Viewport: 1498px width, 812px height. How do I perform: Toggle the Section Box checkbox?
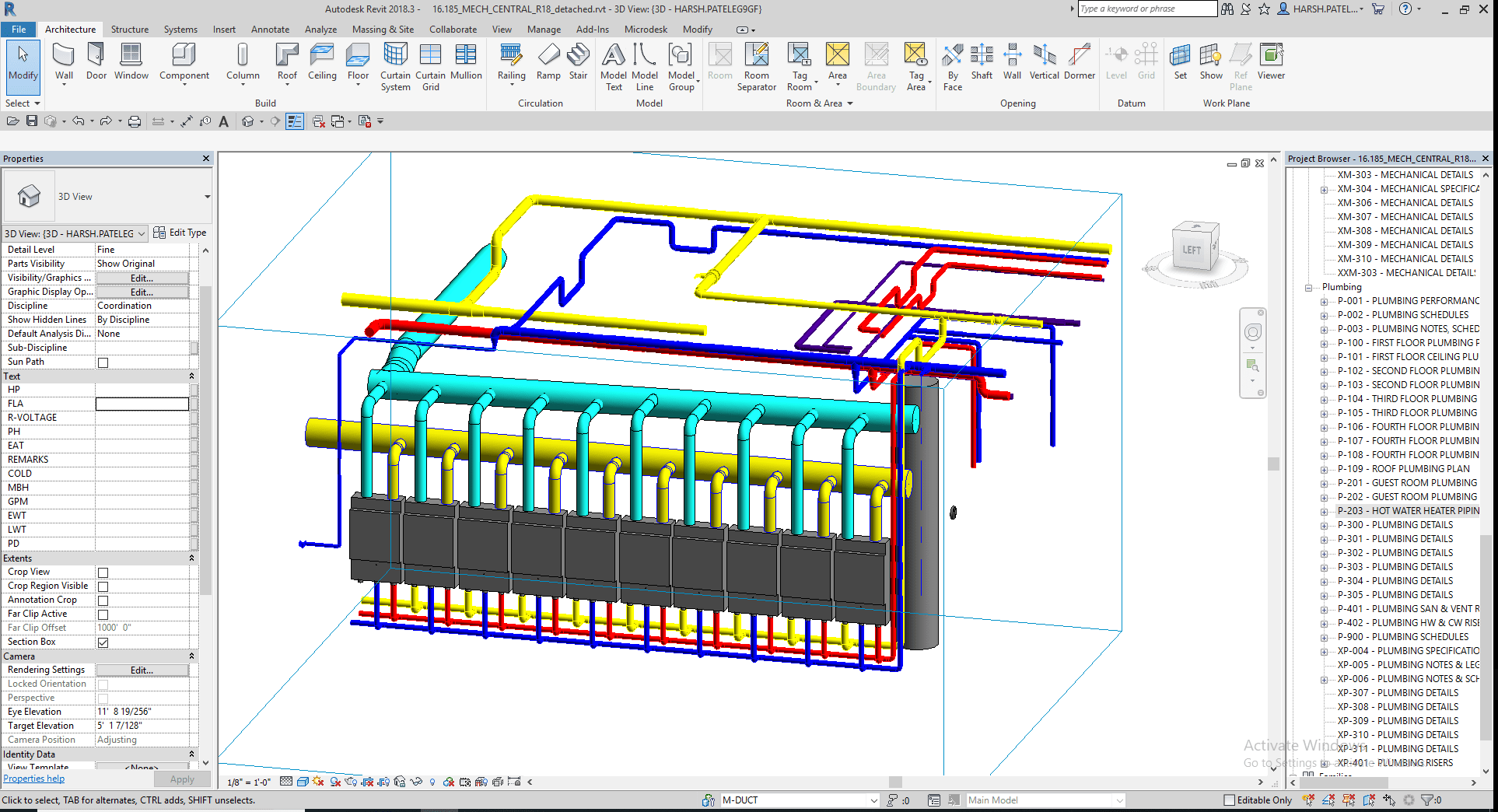(x=103, y=642)
